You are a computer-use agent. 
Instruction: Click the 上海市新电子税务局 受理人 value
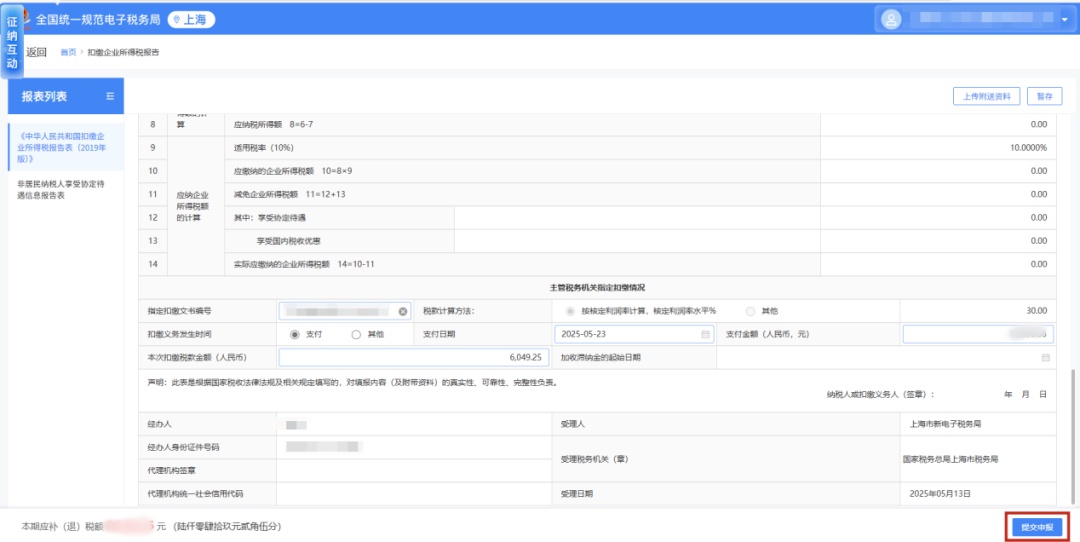tap(945, 424)
